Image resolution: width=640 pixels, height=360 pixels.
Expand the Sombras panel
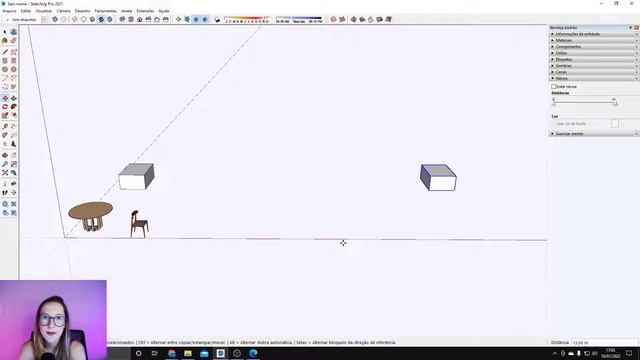(594, 65)
